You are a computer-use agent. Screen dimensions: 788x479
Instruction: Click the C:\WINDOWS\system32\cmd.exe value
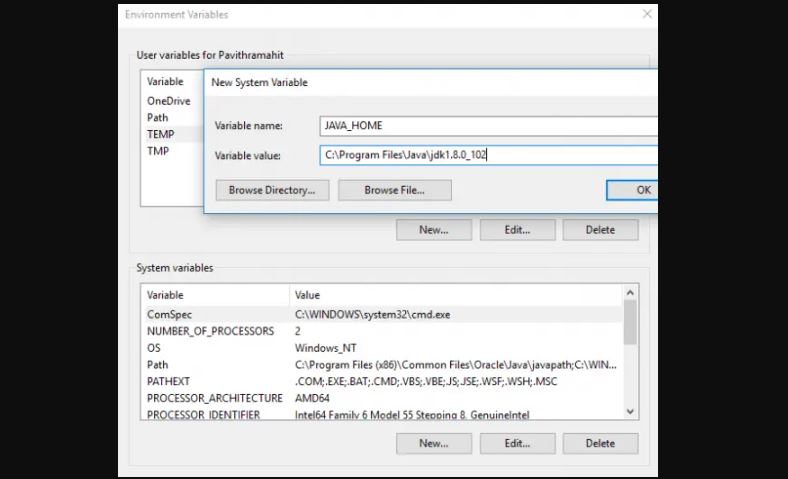click(x=372, y=315)
